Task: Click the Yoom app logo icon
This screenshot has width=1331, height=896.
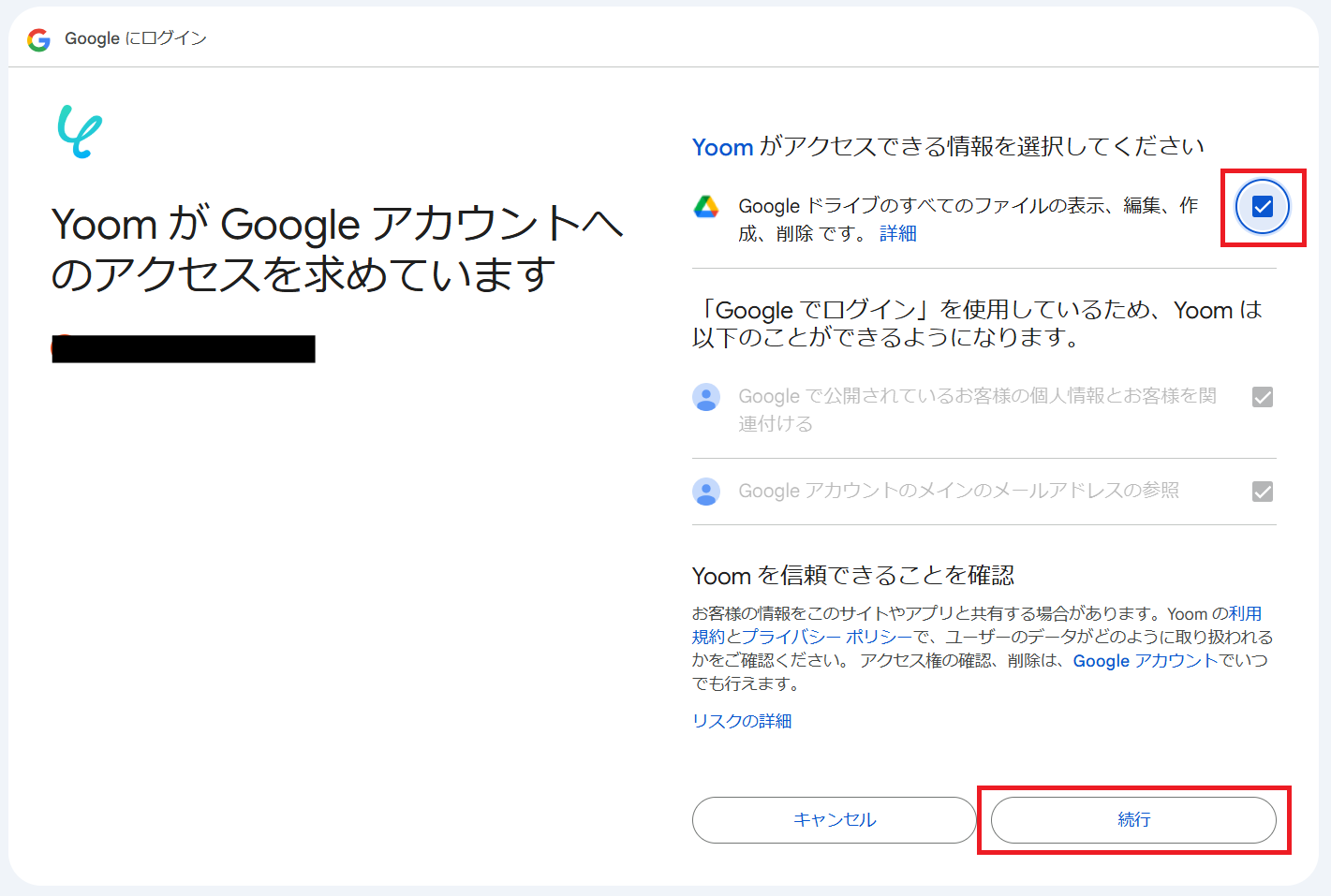Action: coord(80,131)
